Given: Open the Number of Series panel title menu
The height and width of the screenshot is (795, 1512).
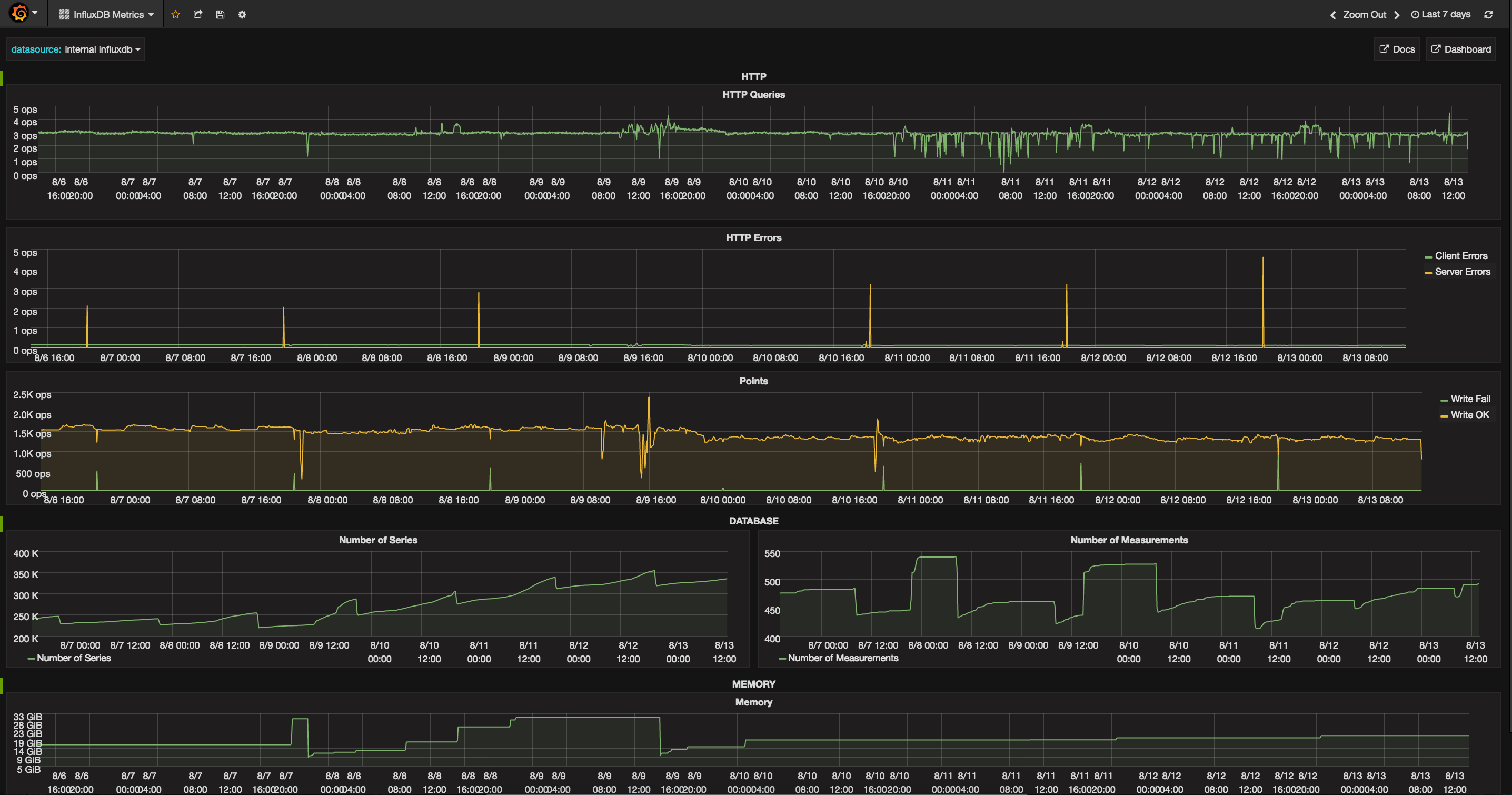Looking at the screenshot, I should [377, 540].
